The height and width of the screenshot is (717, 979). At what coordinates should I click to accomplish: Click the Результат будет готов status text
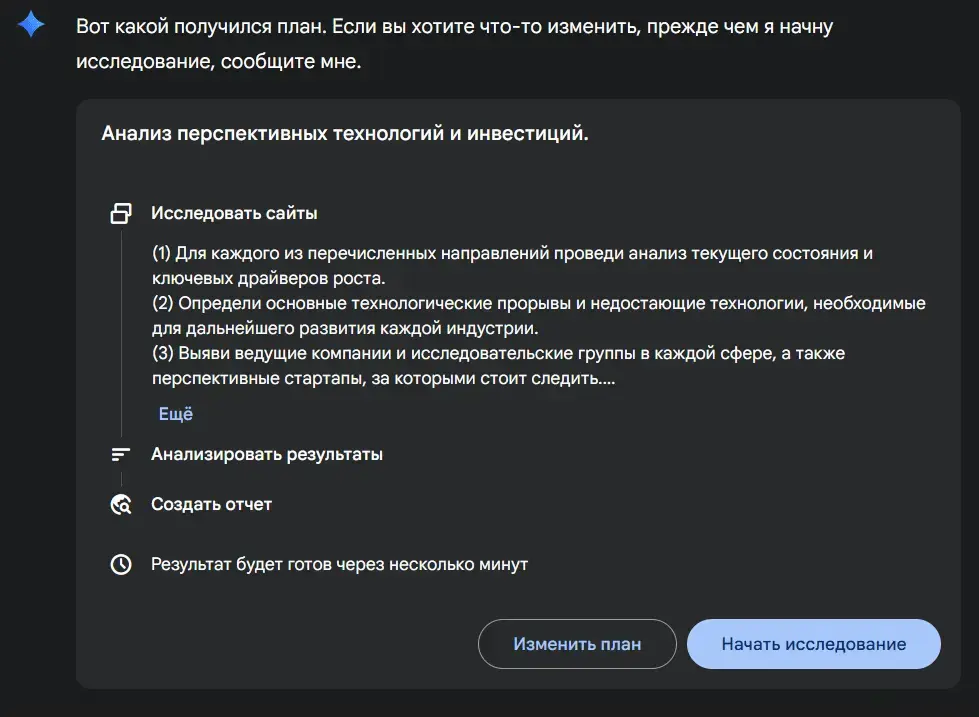tap(339, 565)
